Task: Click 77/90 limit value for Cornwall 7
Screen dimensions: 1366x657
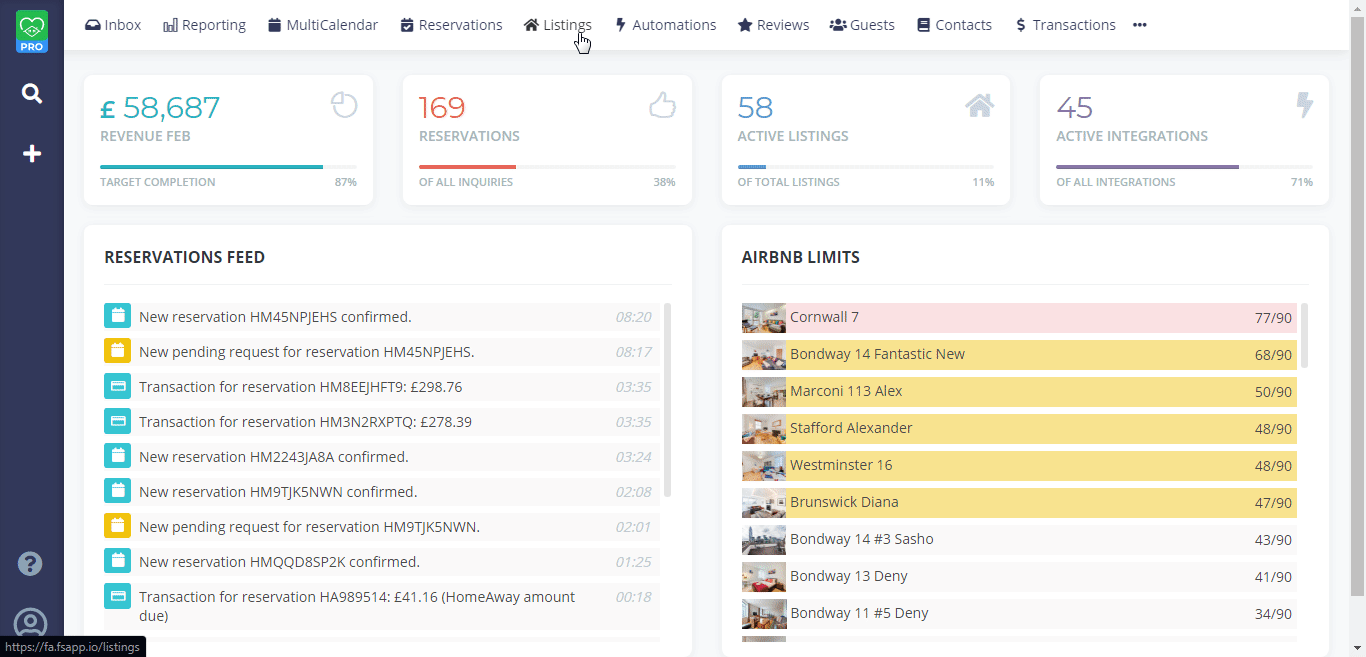Action: [1273, 318]
